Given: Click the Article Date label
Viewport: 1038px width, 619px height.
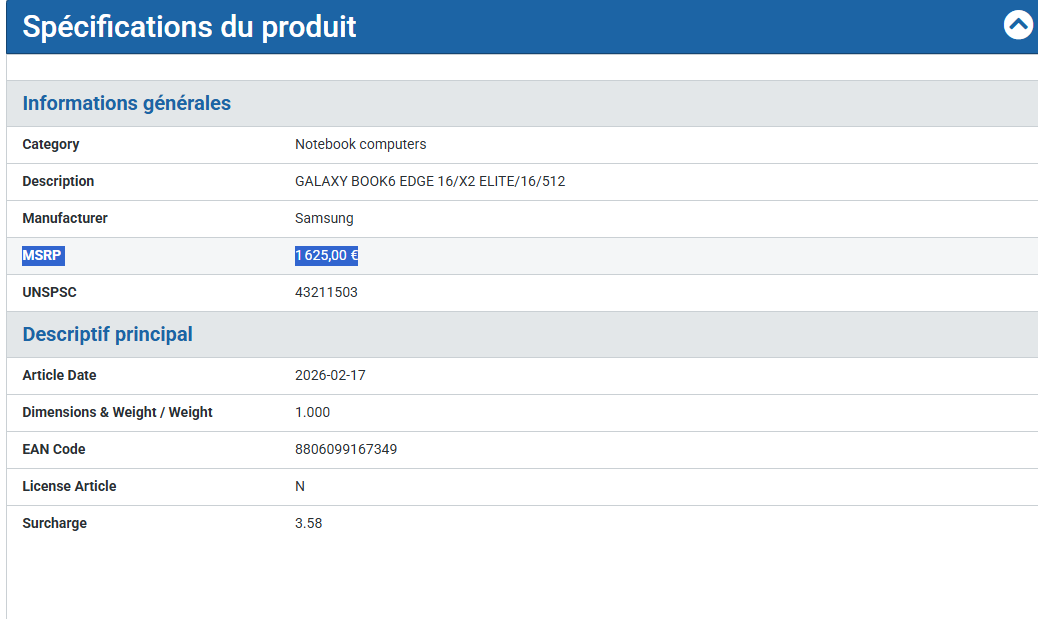Looking at the screenshot, I should [60, 375].
